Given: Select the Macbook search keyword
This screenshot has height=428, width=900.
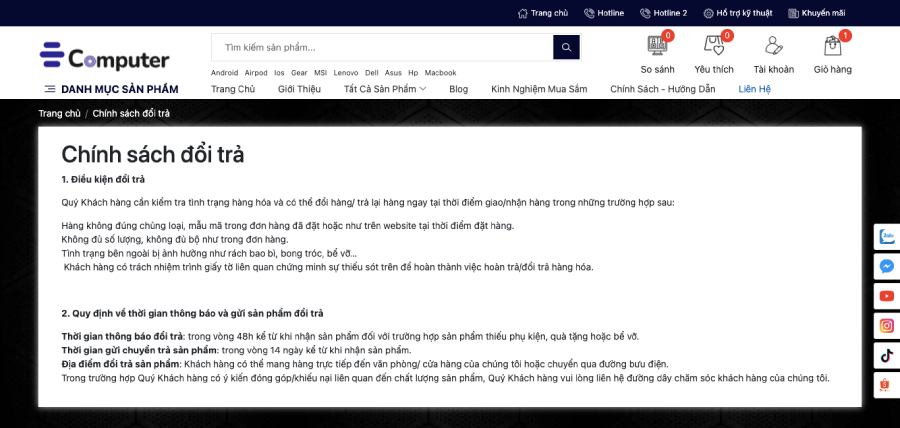Looking at the screenshot, I should pos(441,73).
